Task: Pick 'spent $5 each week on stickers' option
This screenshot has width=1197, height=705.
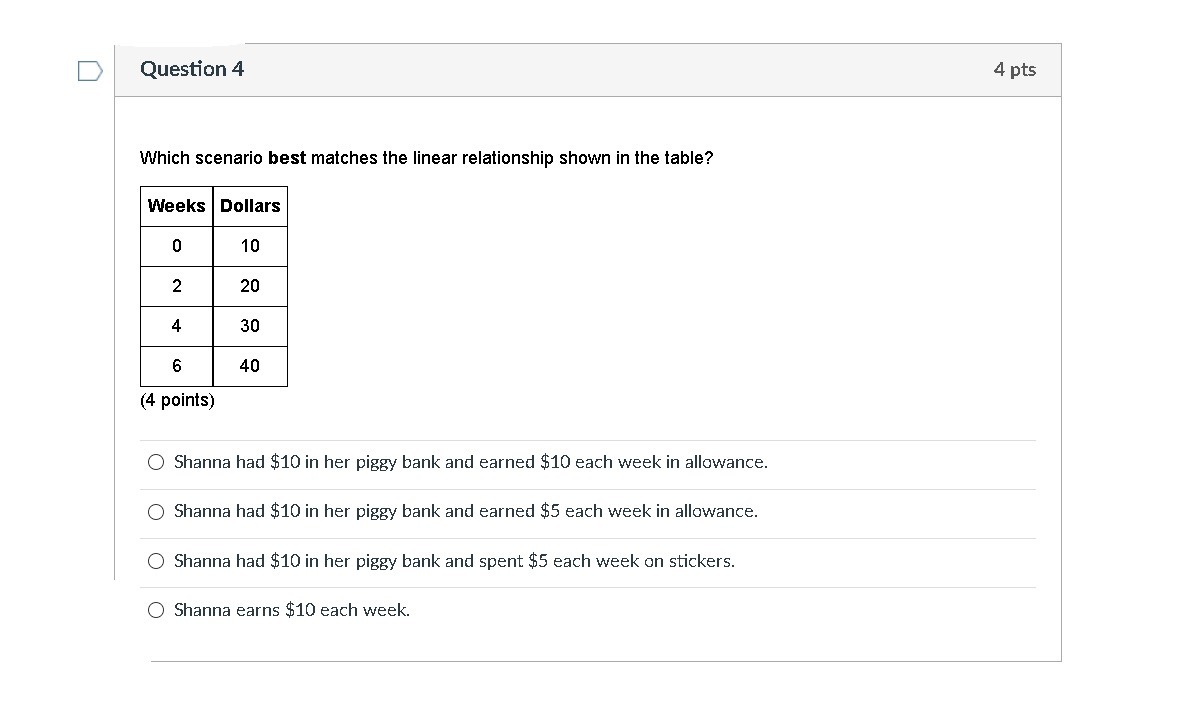Action: pyautogui.click(x=156, y=561)
